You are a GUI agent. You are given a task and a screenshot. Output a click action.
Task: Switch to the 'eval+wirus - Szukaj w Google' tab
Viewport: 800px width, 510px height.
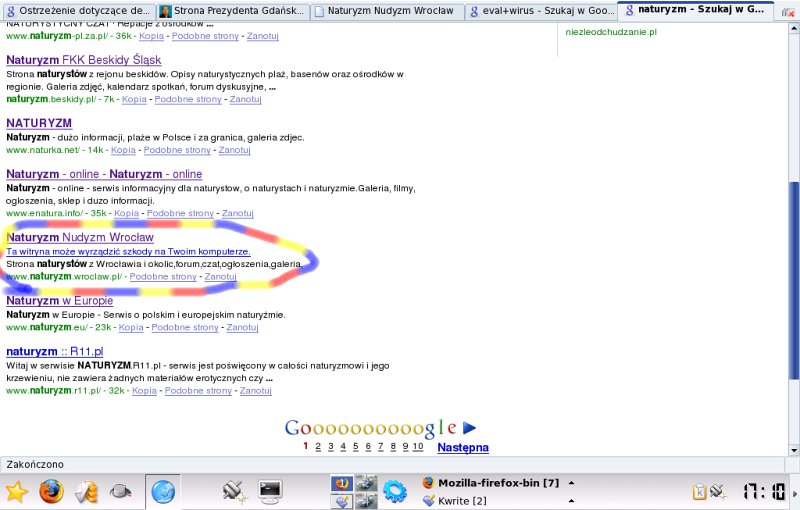[540, 11]
